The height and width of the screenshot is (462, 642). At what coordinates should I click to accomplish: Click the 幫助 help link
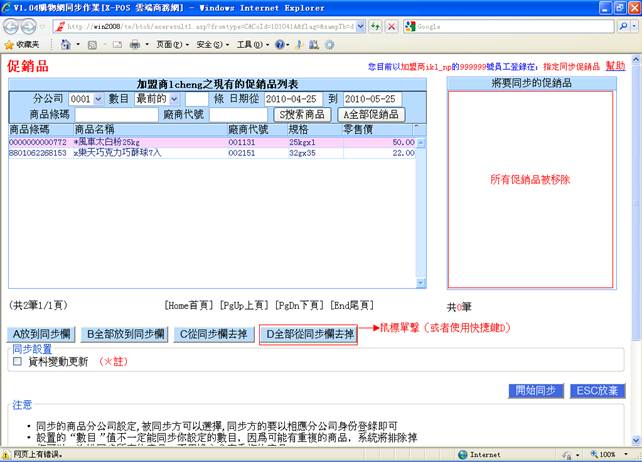pos(615,65)
